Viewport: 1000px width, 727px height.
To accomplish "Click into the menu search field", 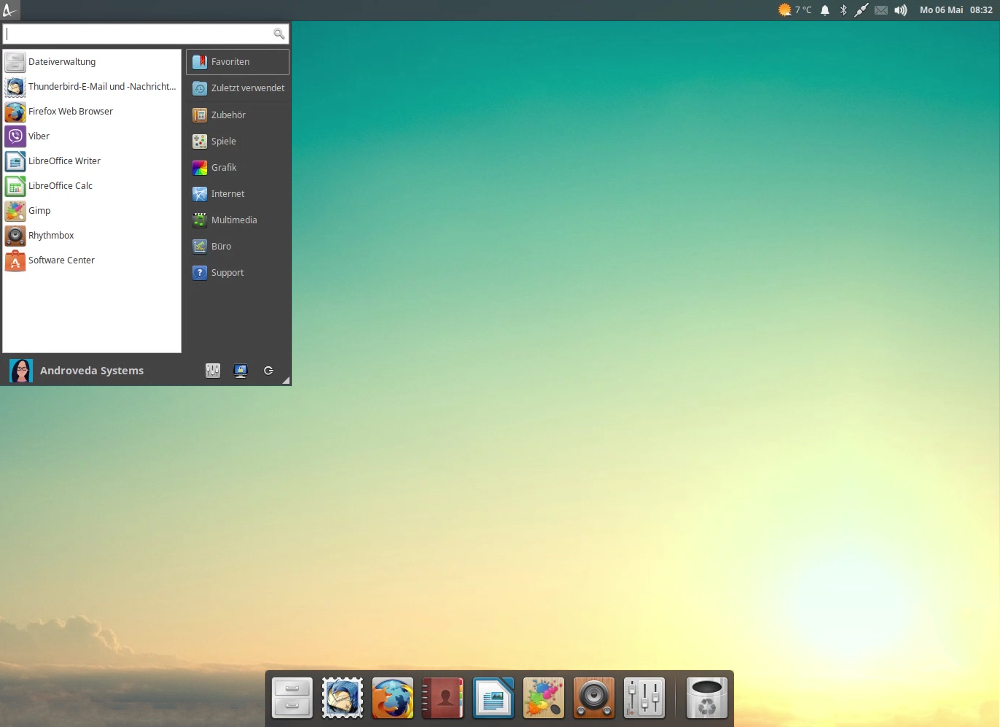I will pyautogui.click(x=138, y=34).
